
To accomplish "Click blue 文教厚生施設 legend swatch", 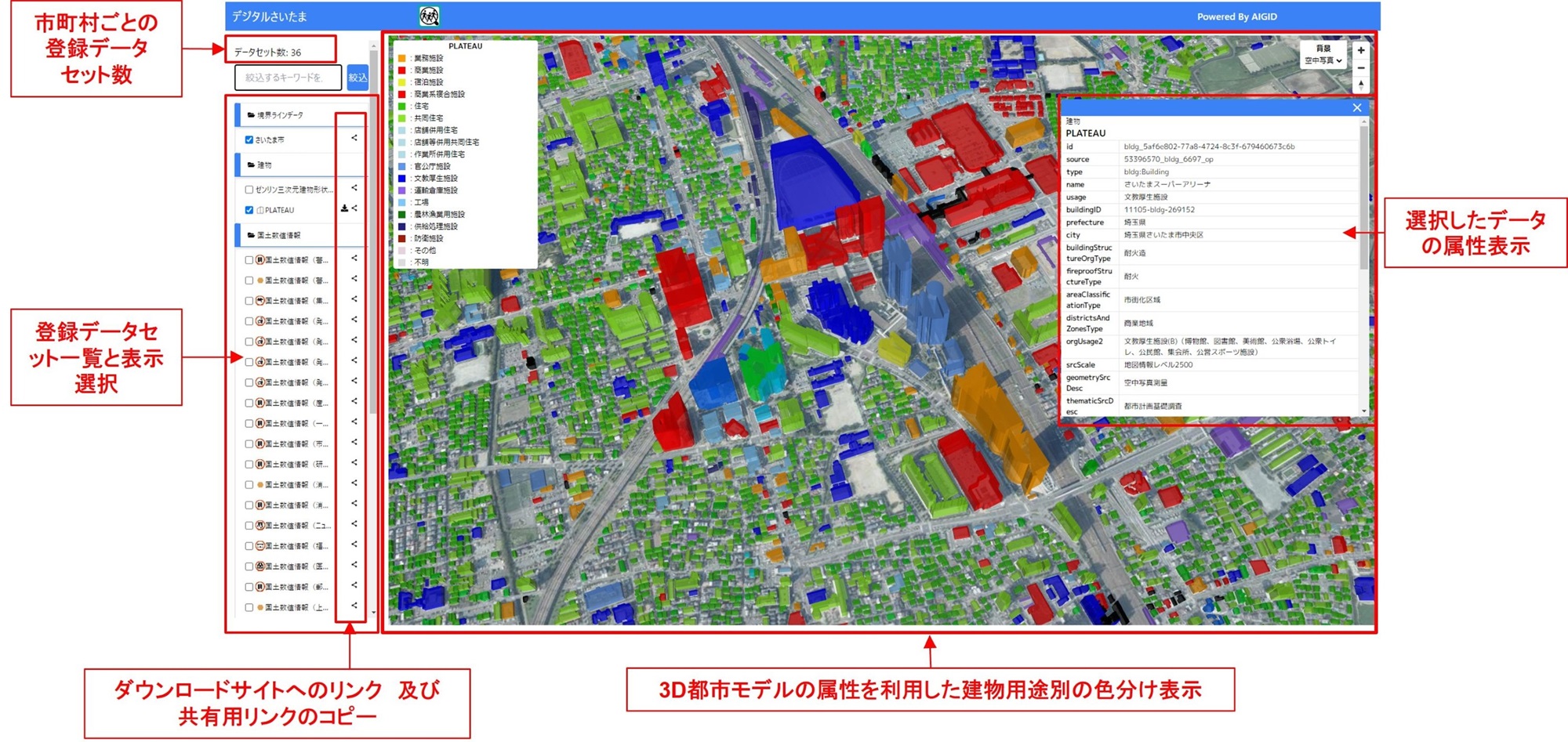I will (402, 178).
